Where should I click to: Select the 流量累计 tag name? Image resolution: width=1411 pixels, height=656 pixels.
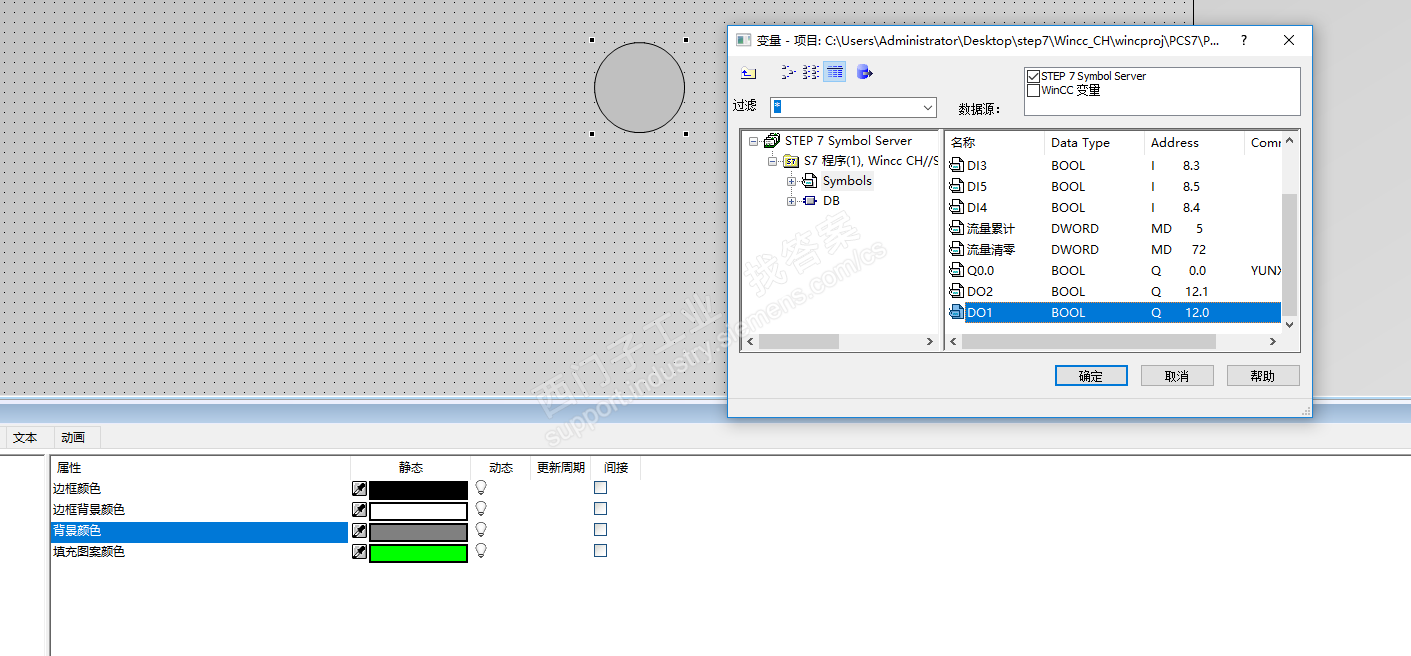pos(991,229)
